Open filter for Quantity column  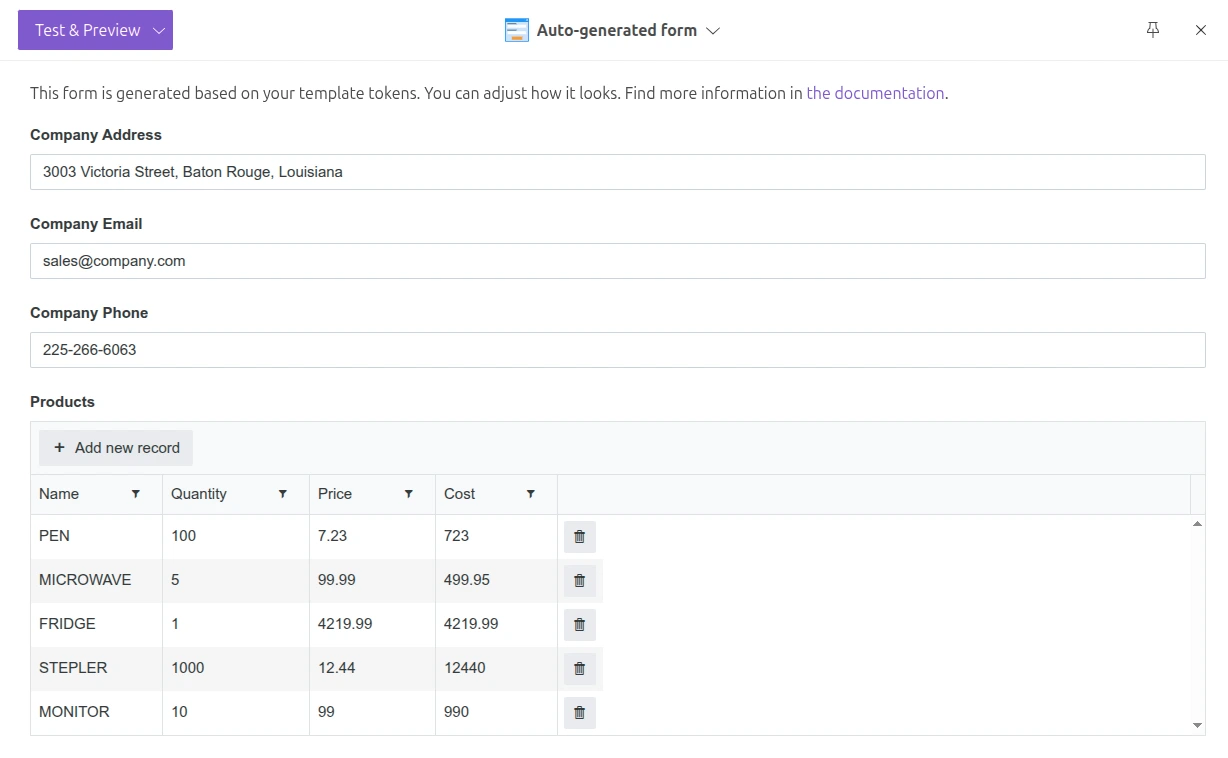(x=283, y=494)
